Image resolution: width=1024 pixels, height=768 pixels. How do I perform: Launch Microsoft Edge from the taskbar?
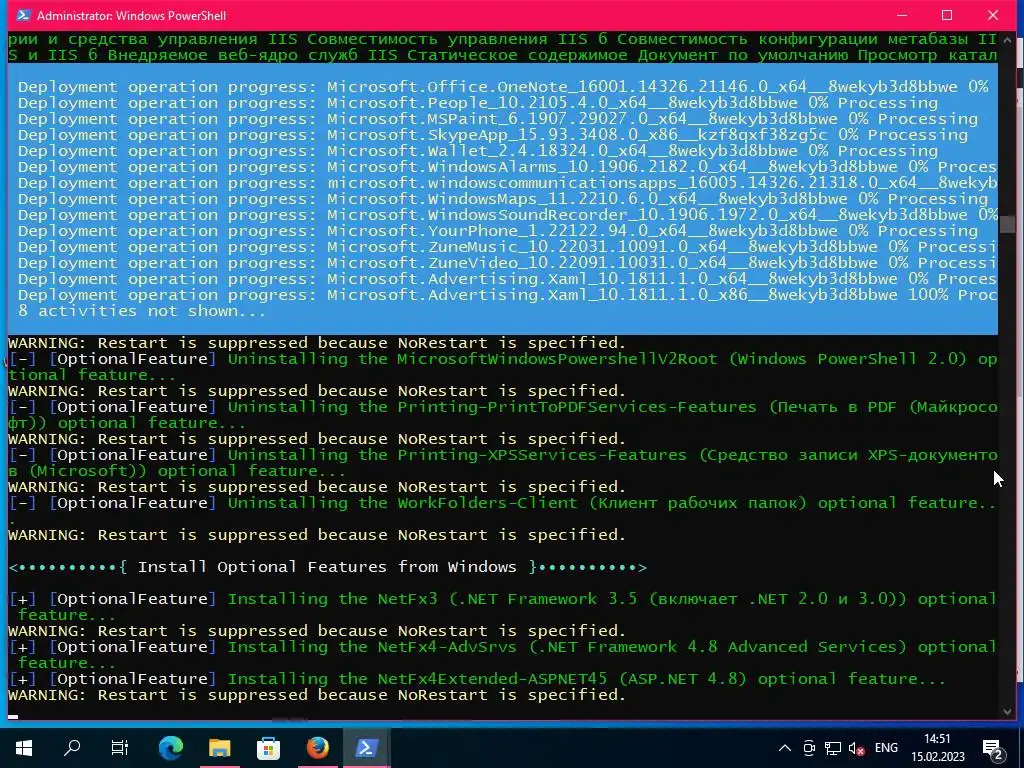171,748
